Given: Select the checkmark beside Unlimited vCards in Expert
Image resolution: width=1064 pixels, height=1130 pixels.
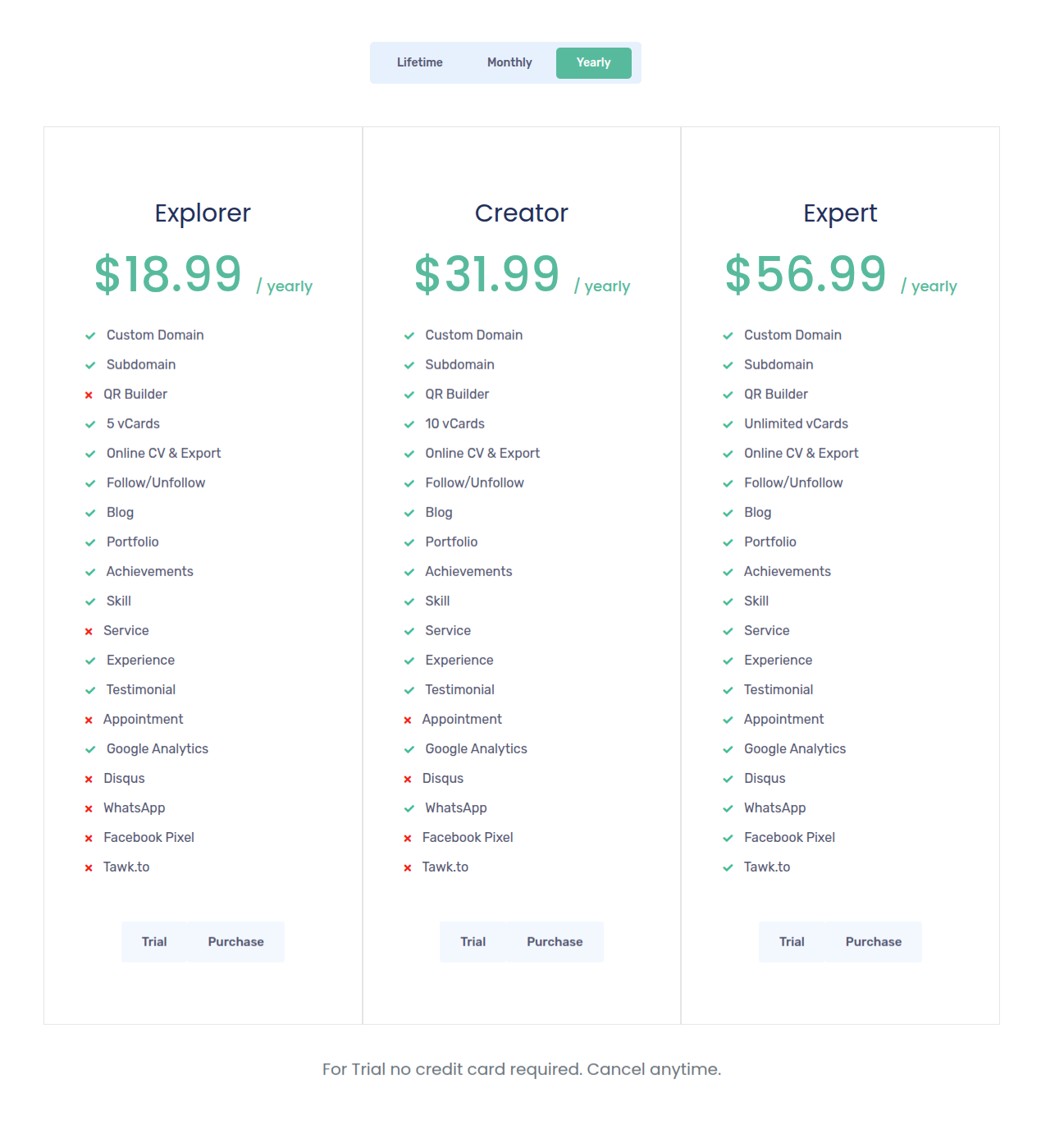Looking at the screenshot, I should pos(727,423).
